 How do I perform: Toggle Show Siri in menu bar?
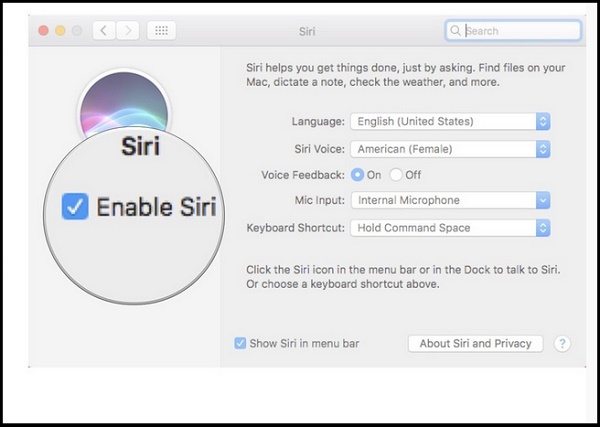[x=240, y=343]
